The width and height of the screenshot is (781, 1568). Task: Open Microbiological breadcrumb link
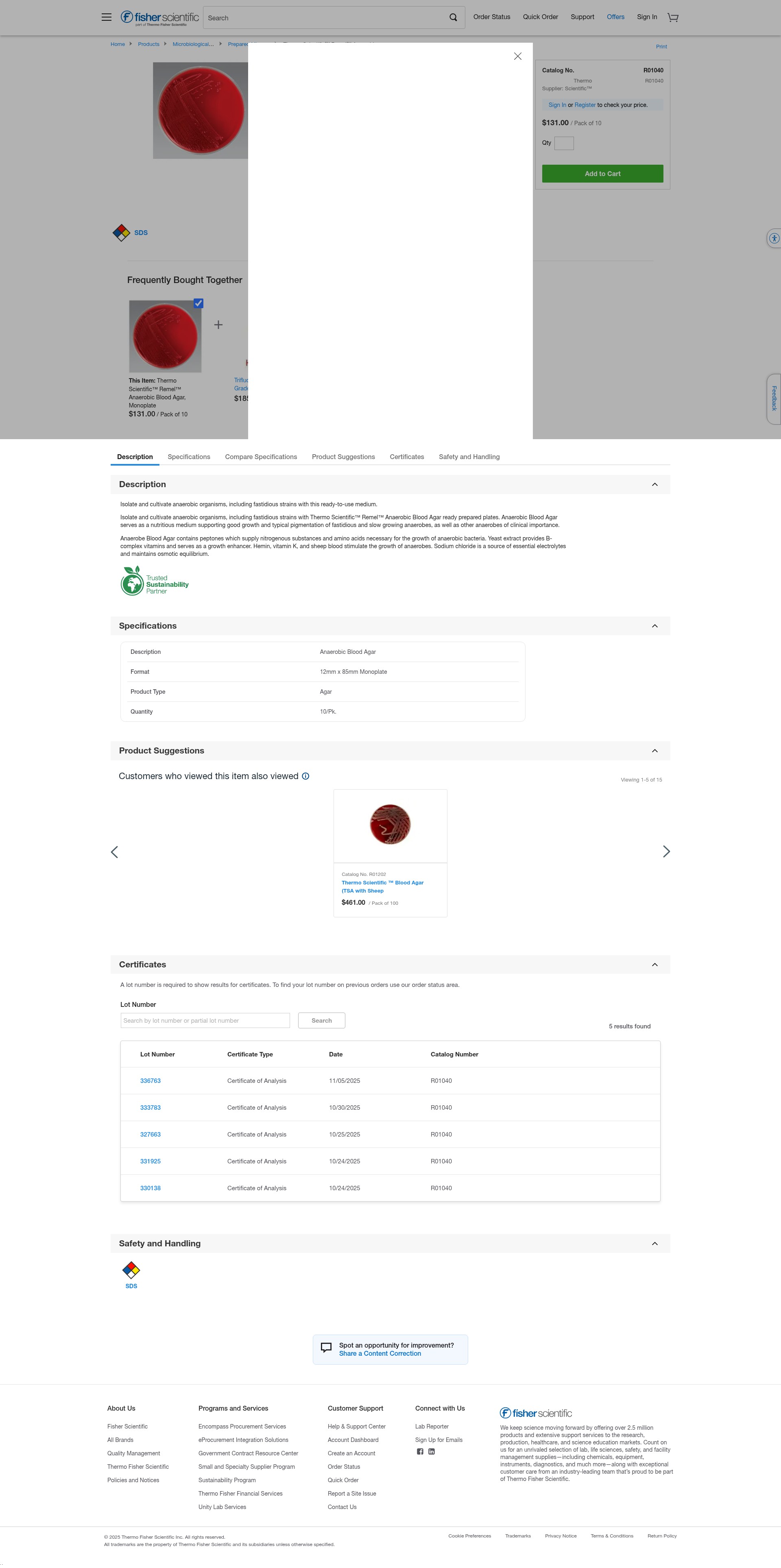193,44
